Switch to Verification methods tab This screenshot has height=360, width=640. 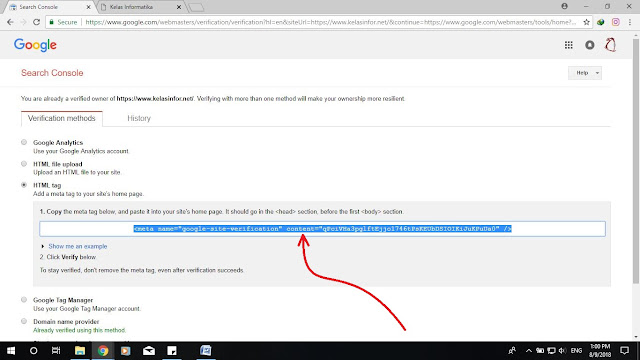tap(62, 118)
